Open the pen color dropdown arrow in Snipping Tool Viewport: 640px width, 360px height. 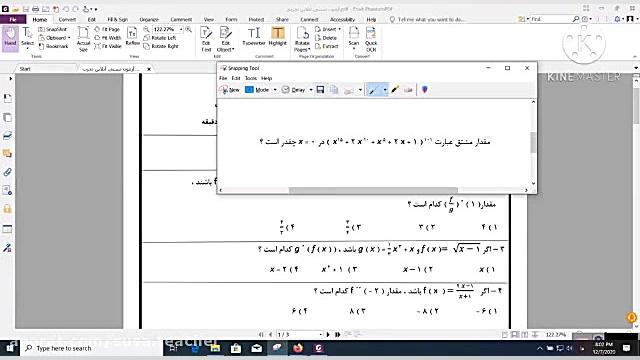tap(385, 90)
